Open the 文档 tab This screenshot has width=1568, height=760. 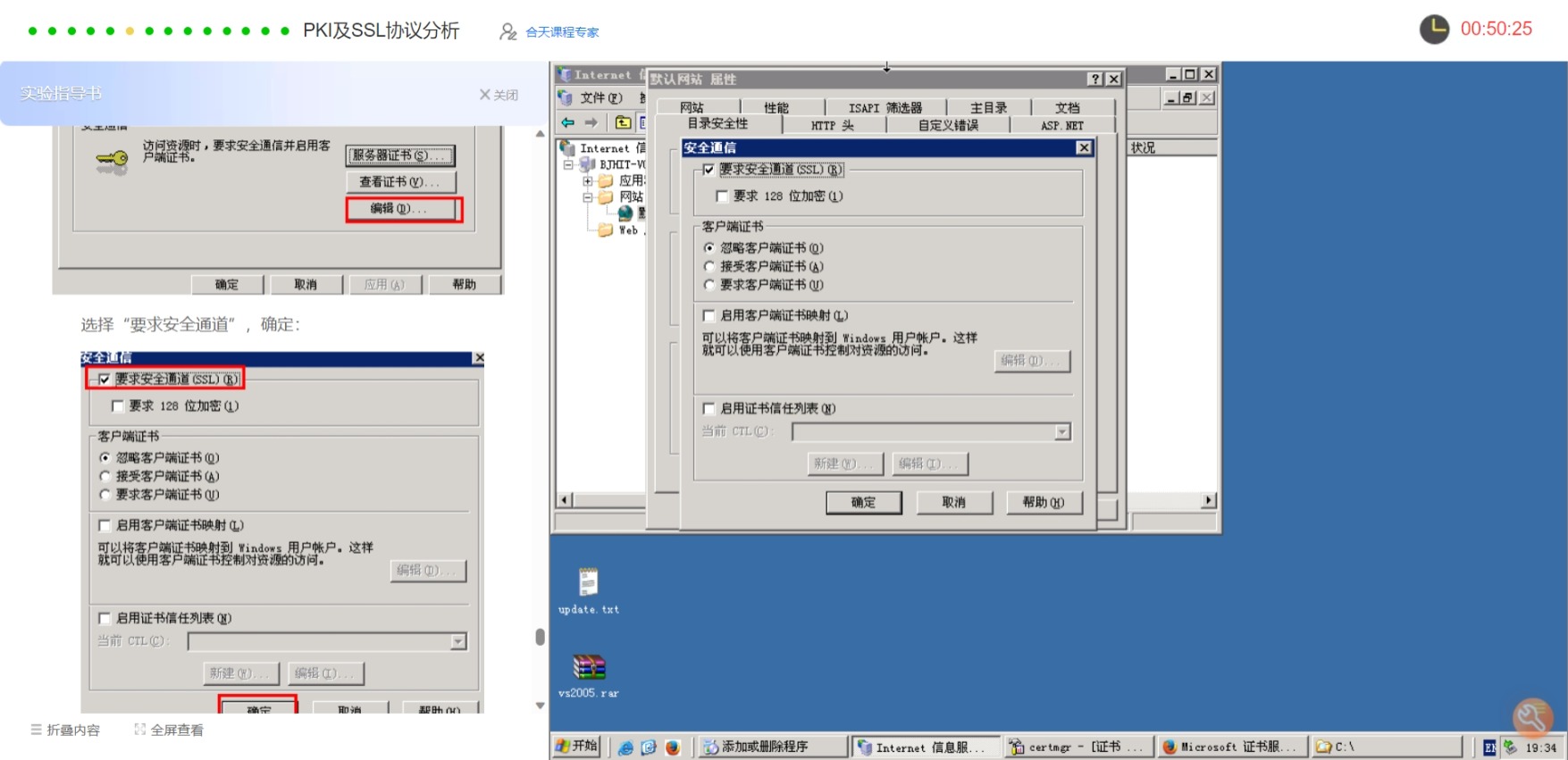click(x=1068, y=108)
